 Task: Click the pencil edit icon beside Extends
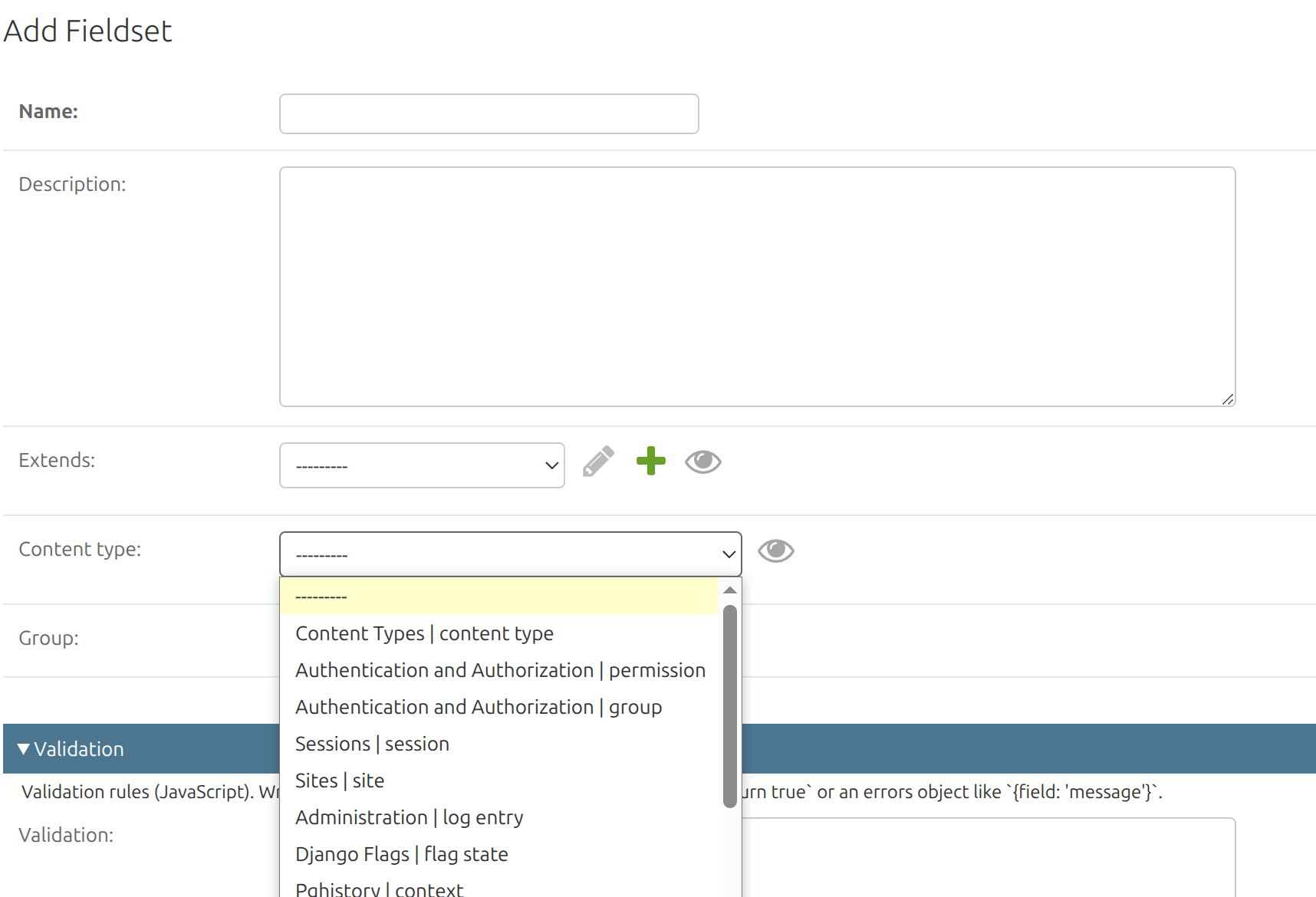pyautogui.click(x=598, y=462)
